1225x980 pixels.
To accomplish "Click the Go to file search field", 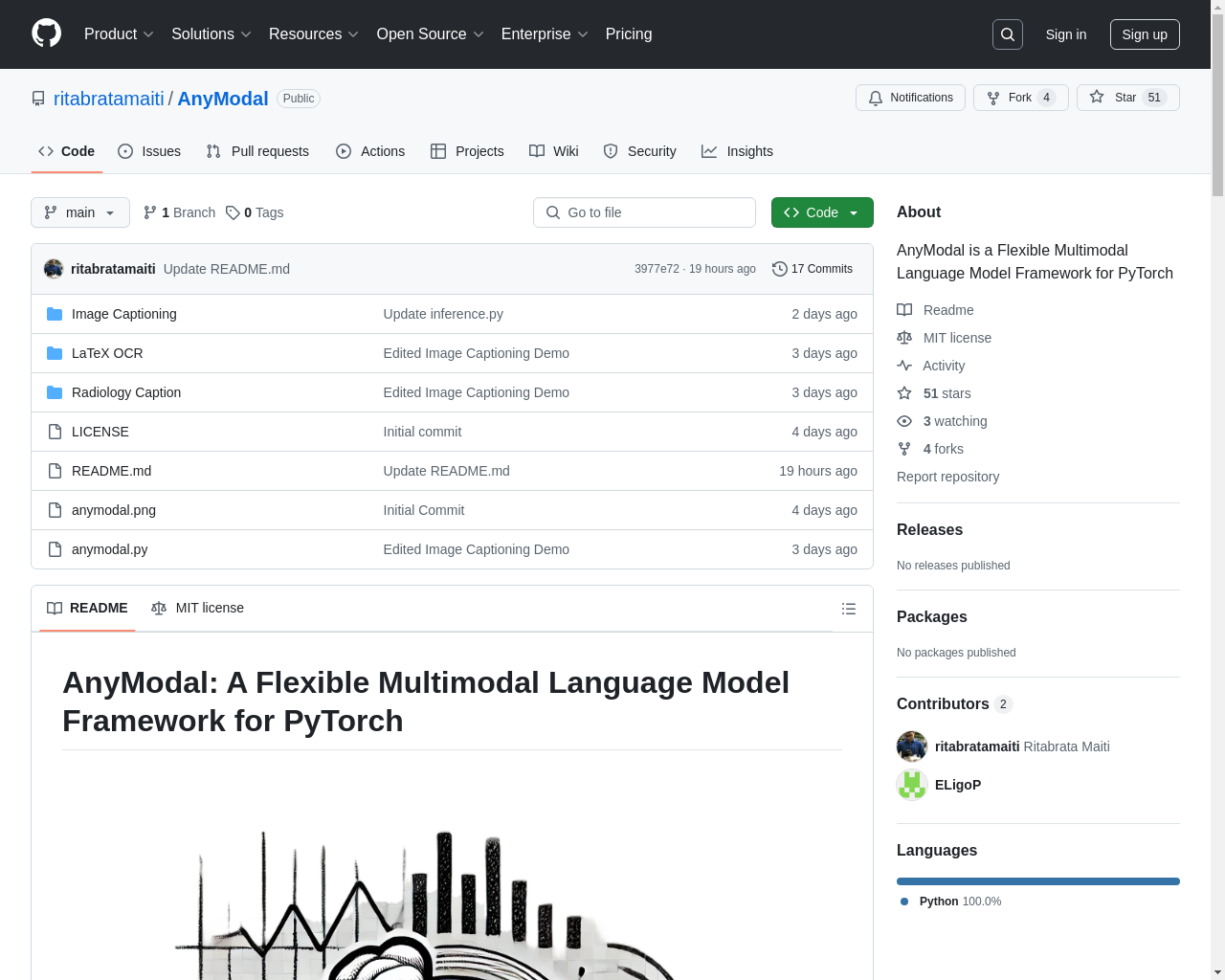I will point(644,212).
